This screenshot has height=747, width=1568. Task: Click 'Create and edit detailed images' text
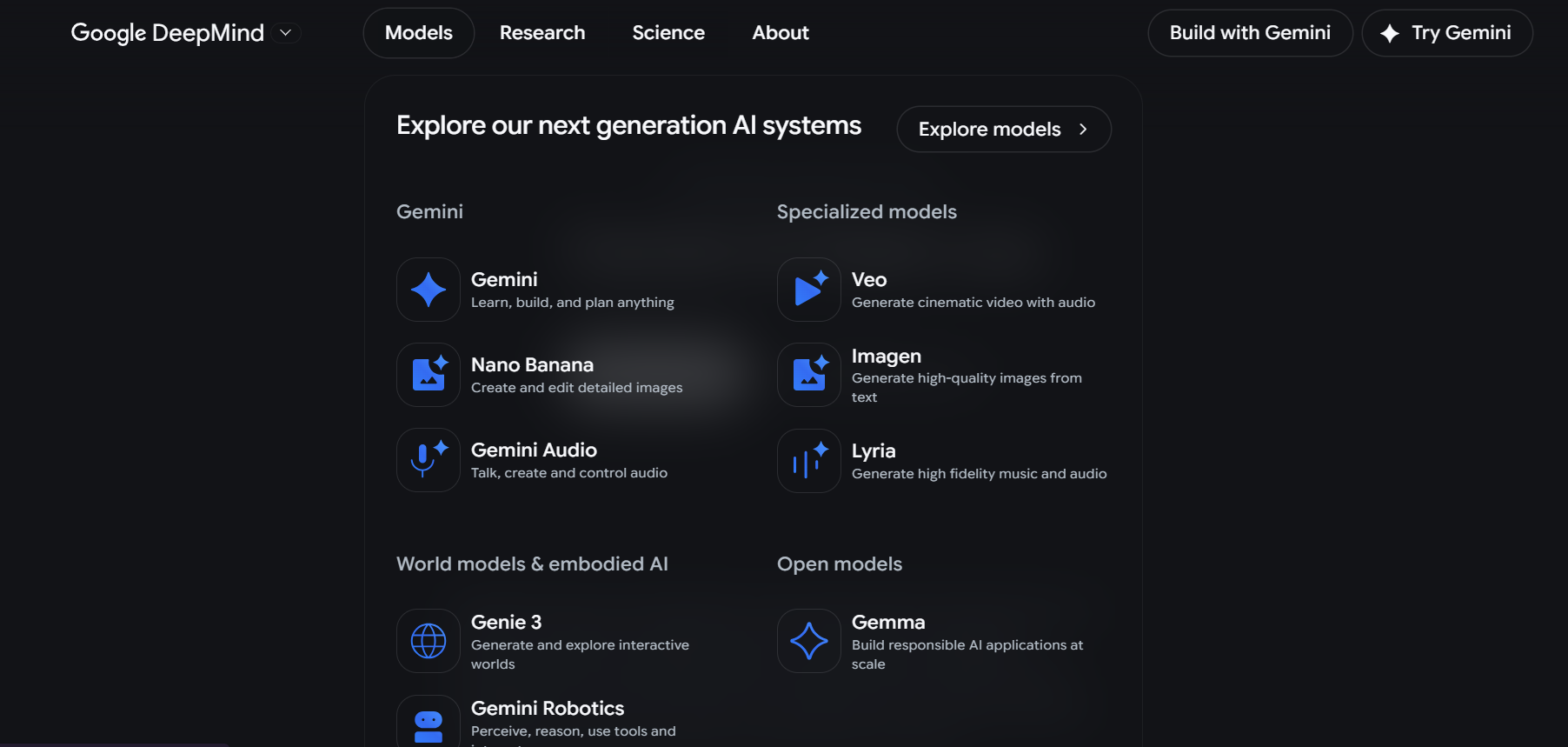coord(577,388)
